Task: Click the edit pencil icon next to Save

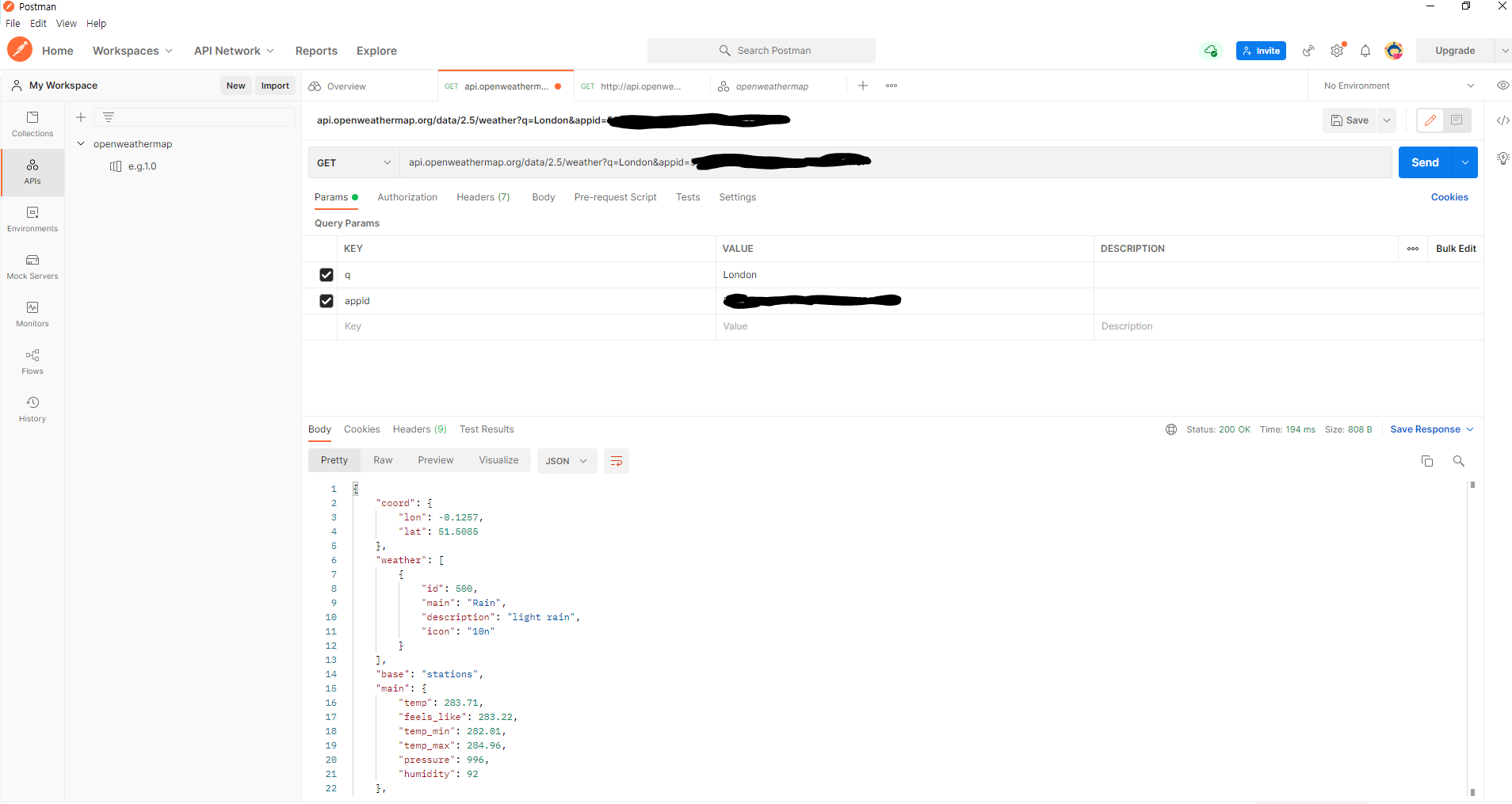Action: 1430,120
